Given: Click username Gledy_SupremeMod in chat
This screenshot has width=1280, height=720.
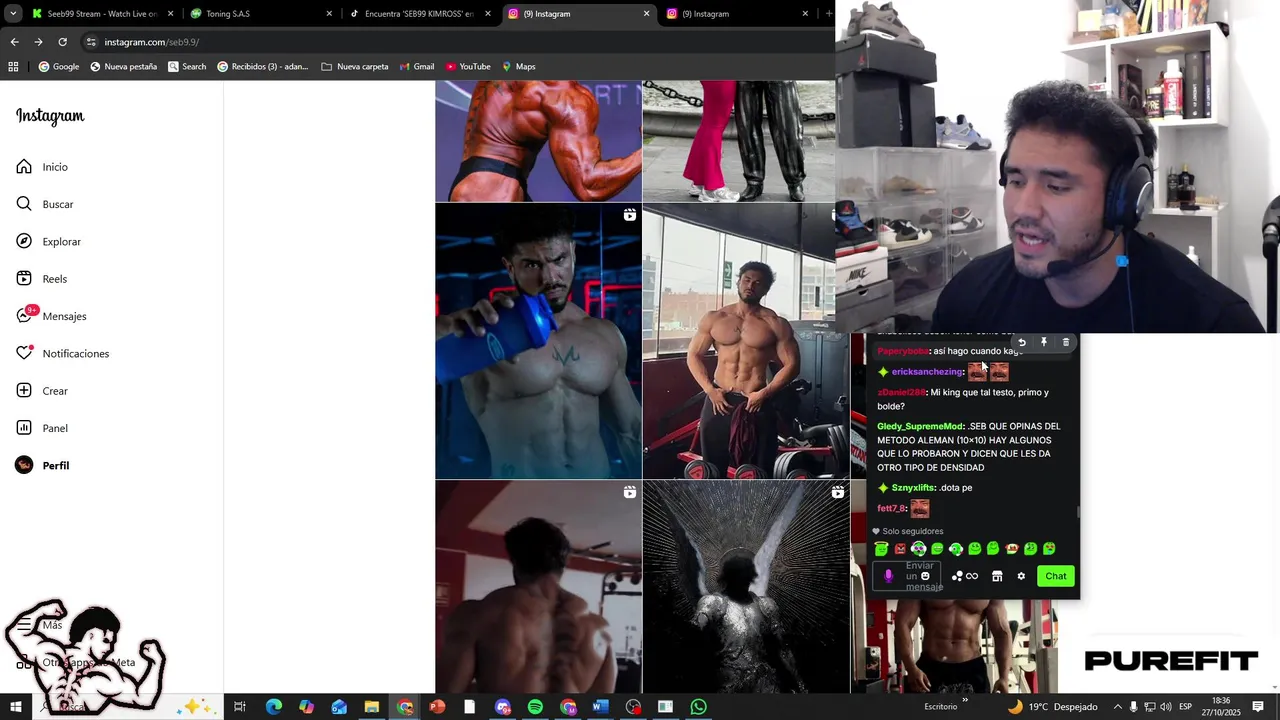Looking at the screenshot, I should [920, 427].
